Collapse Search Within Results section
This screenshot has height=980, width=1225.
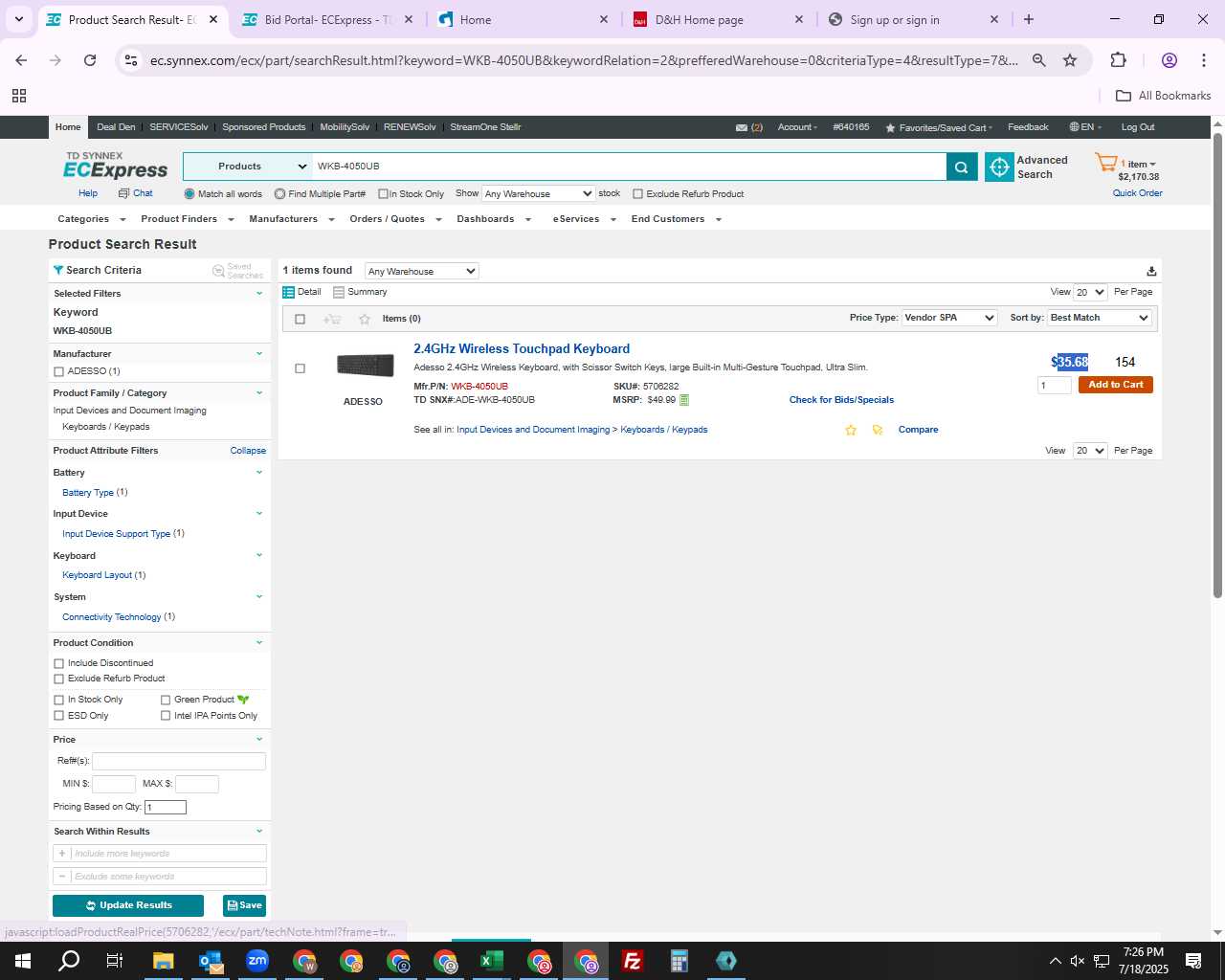coord(258,832)
